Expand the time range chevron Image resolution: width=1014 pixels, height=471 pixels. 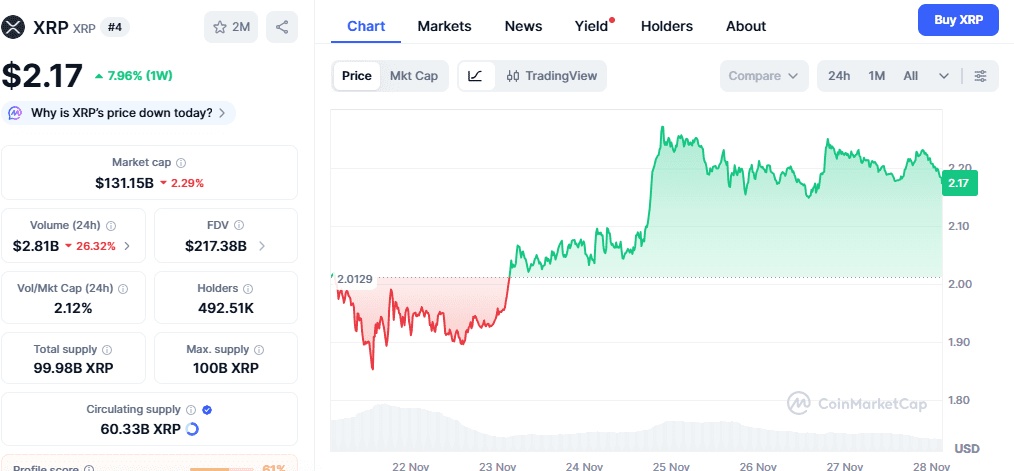point(944,76)
